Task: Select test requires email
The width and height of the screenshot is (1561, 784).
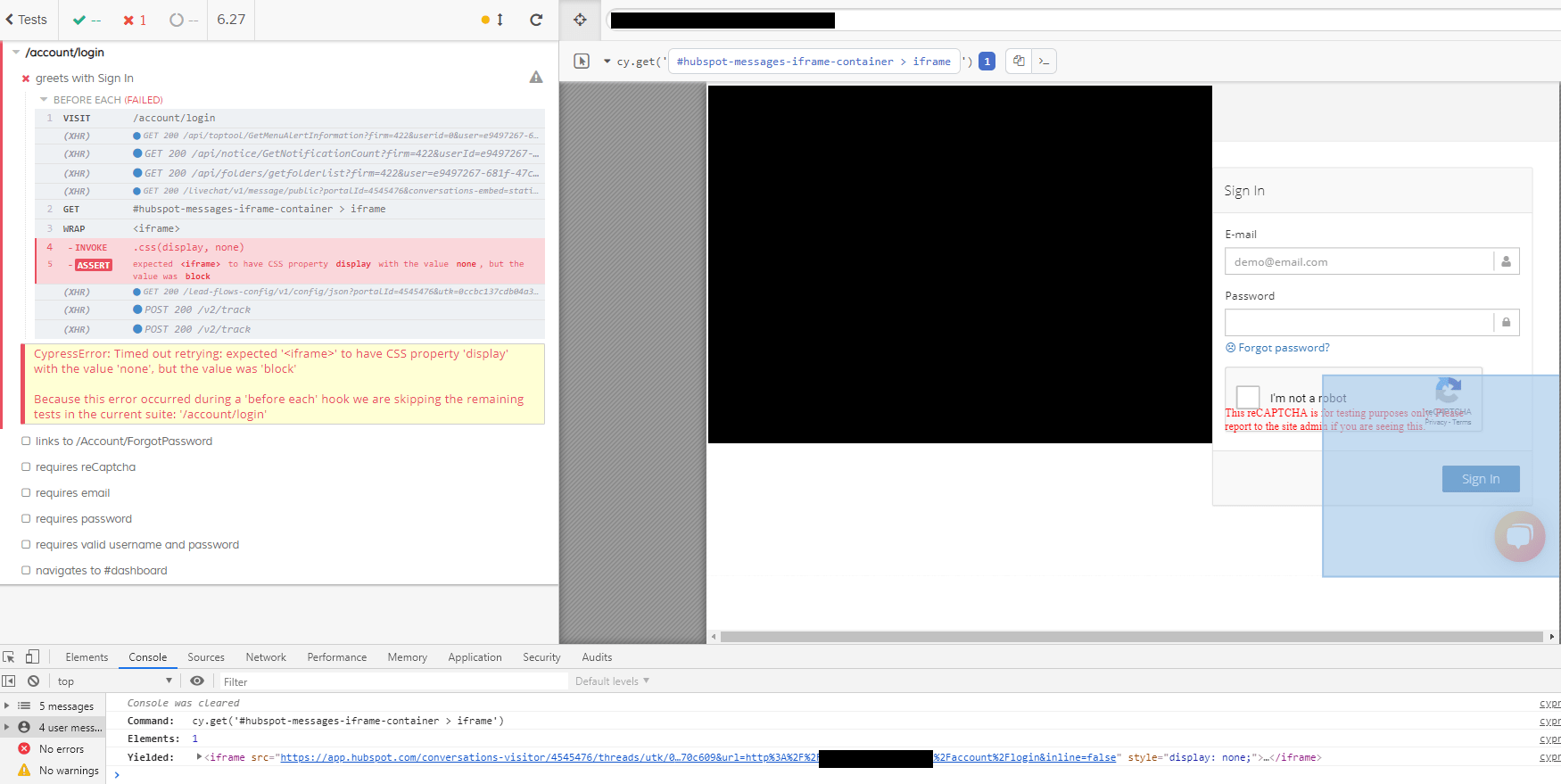Action: [x=73, y=493]
